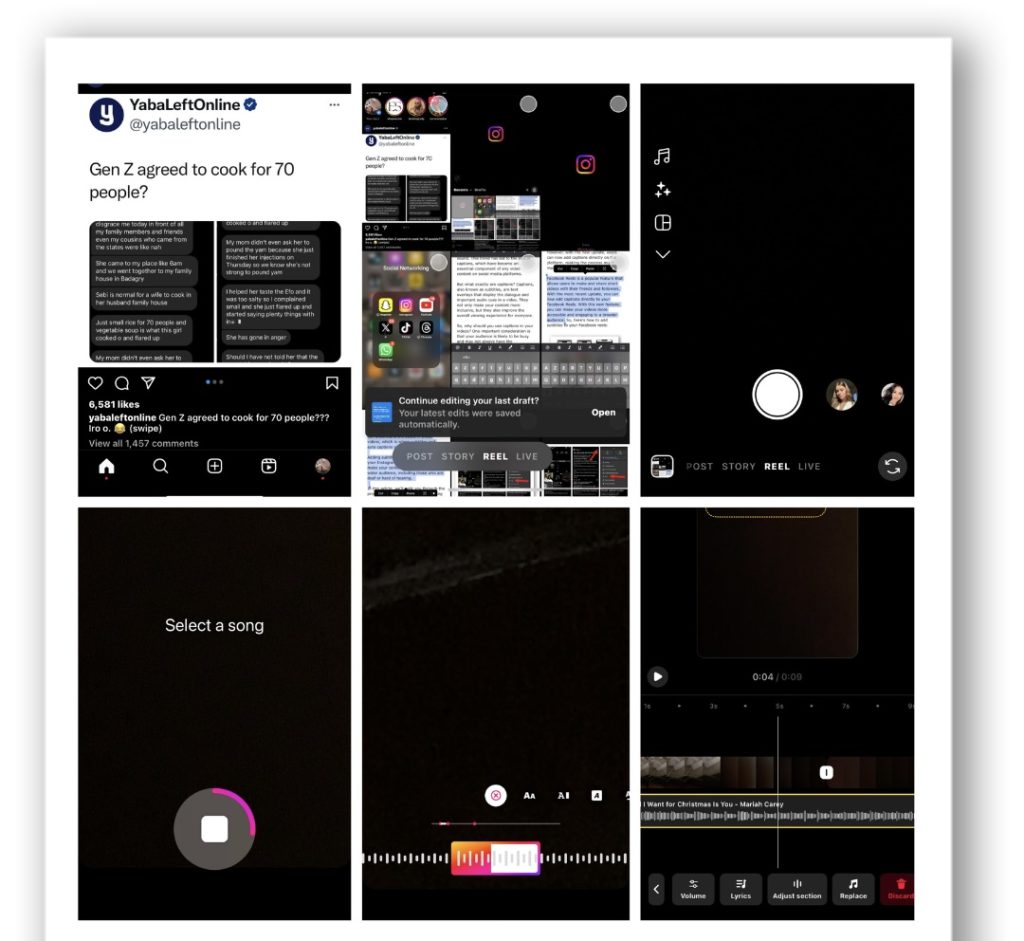Image resolution: width=1024 pixels, height=941 pixels.
Task: Open the sparkles effects tool
Action: (x=662, y=190)
